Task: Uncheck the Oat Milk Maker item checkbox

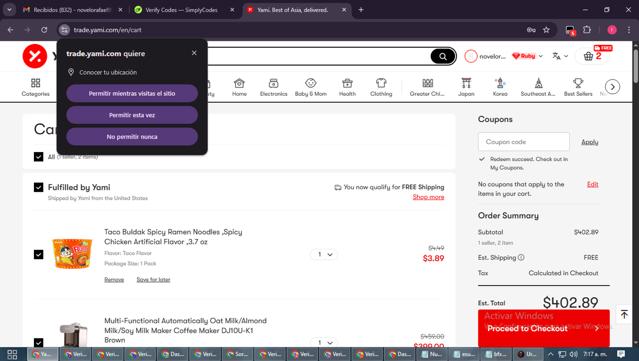Action: [38, 342]
